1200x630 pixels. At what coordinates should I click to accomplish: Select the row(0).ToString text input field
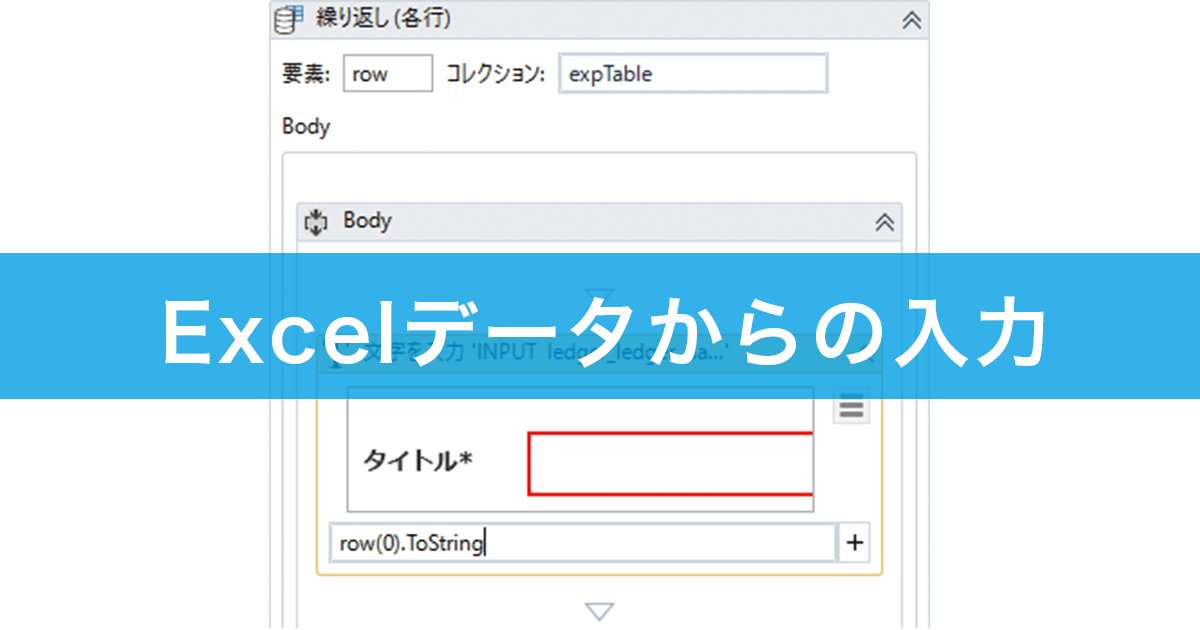click(583, 543)
